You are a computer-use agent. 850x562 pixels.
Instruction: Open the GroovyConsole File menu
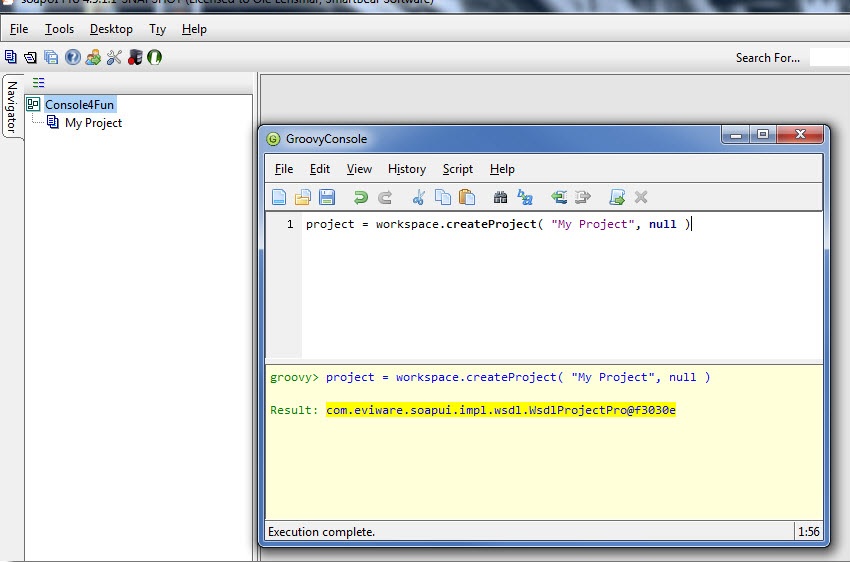pyautogui.click(x=284, y=169)
